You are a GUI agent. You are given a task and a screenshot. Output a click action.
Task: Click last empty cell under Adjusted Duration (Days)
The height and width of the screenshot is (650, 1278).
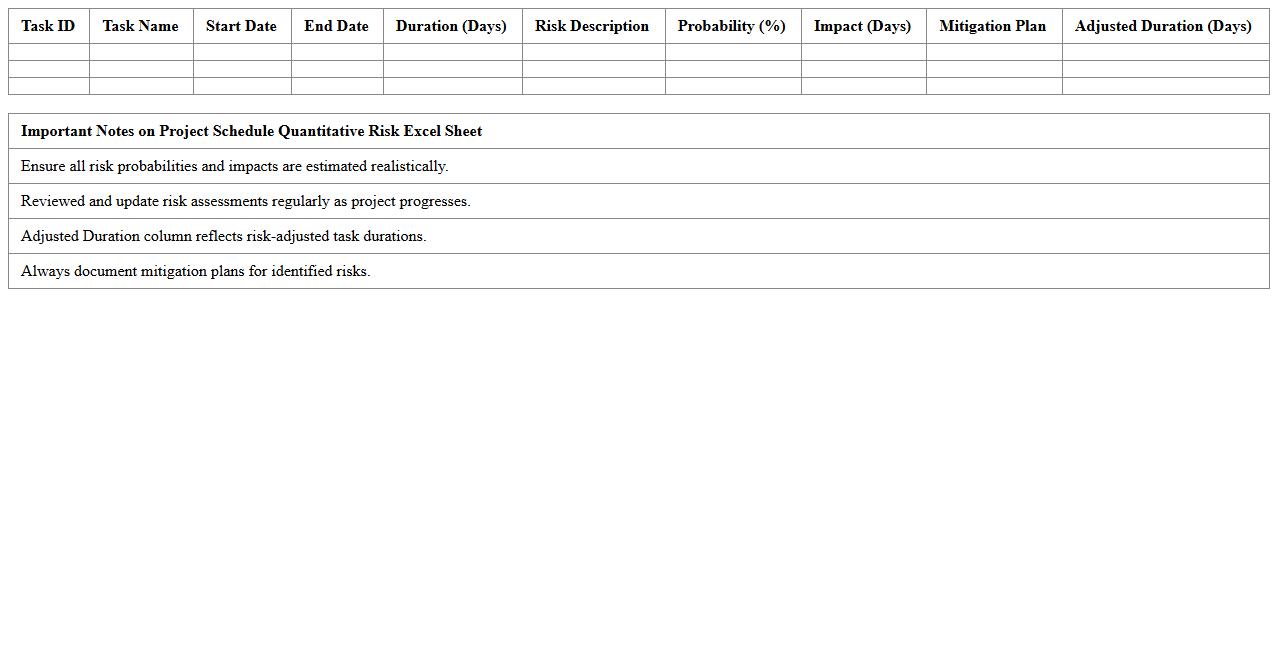pyautogui.click(x=1165, y=86)
